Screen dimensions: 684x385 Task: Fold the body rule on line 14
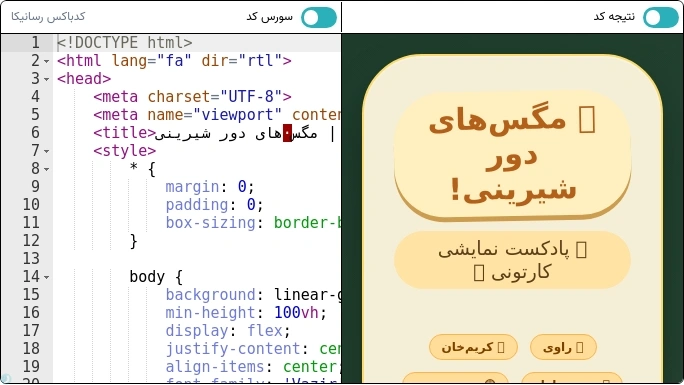(47, 277)
